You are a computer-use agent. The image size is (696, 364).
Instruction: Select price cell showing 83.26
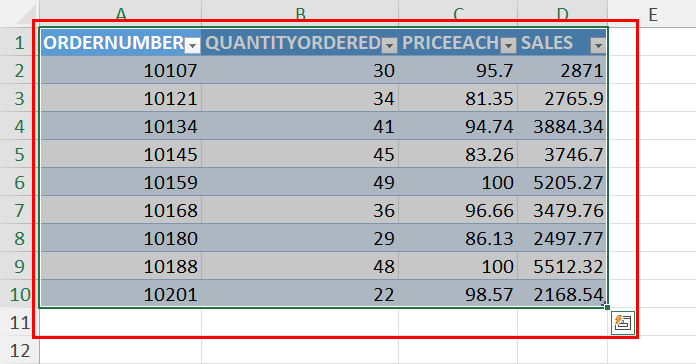click(x=458, y=154)
